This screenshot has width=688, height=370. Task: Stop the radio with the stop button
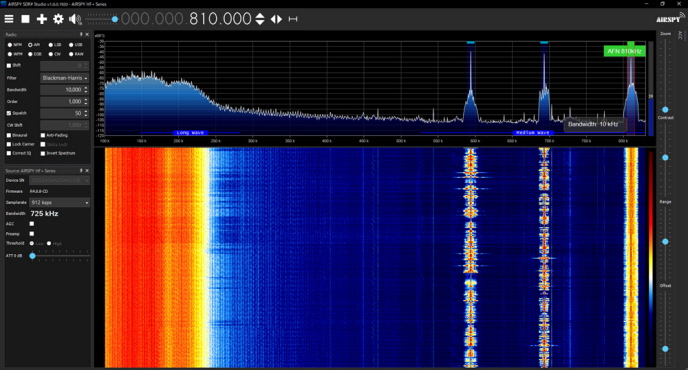(25, 19)
